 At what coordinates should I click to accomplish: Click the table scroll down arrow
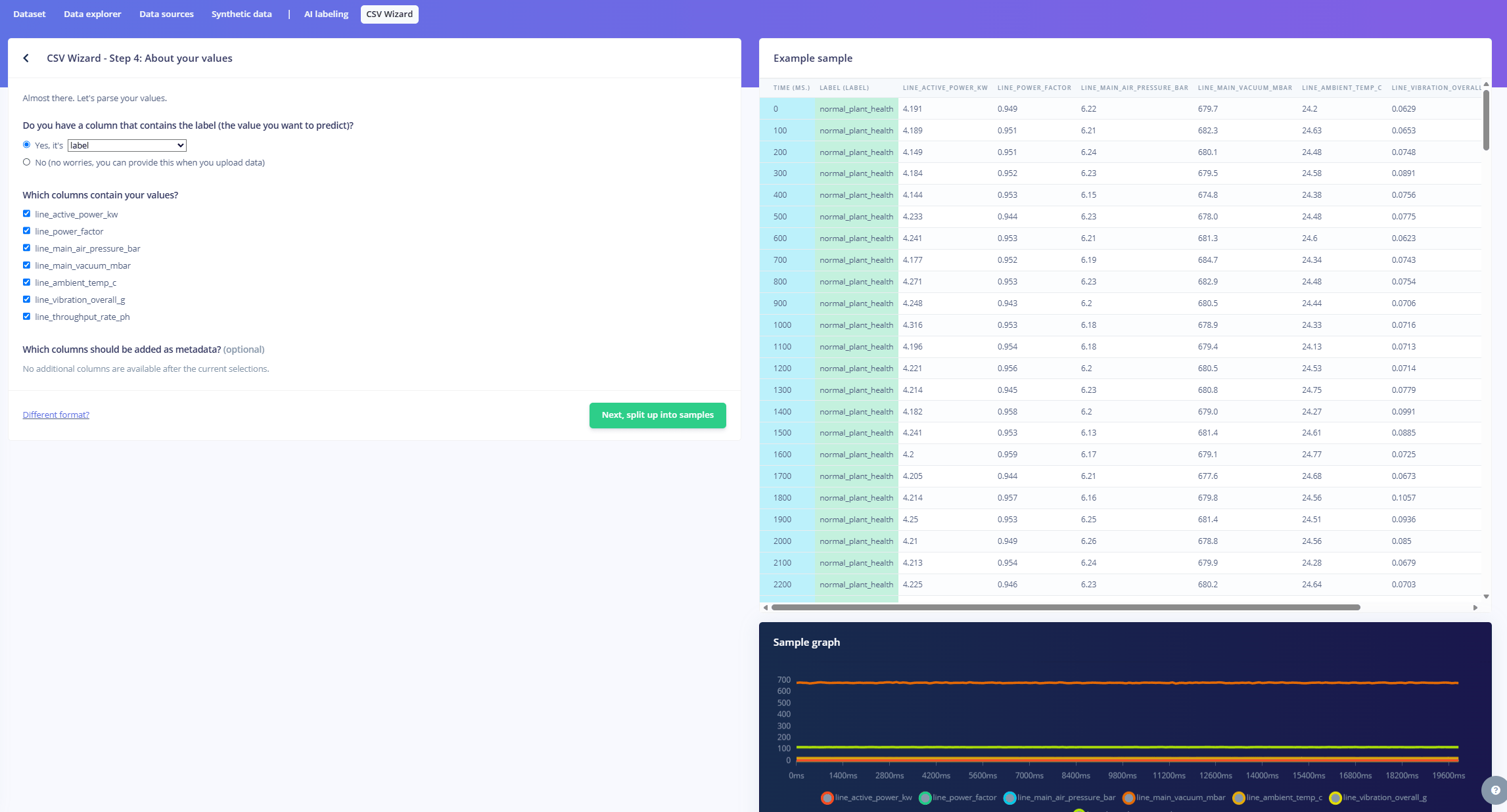[1486, 597]
